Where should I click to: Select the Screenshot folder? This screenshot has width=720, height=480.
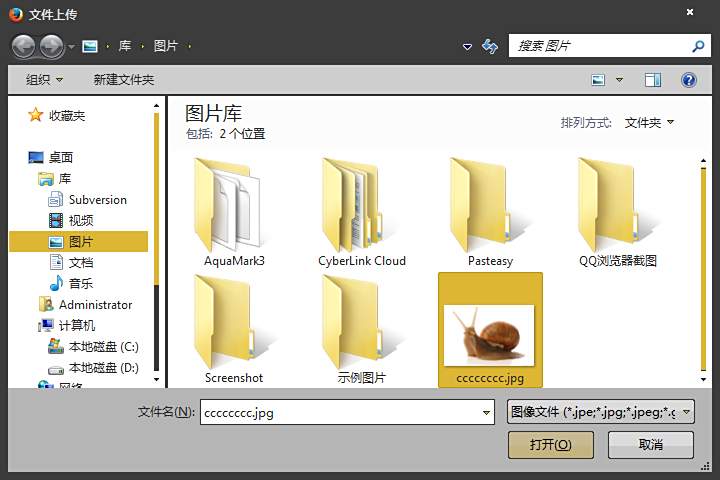click(x=234, y=329)
